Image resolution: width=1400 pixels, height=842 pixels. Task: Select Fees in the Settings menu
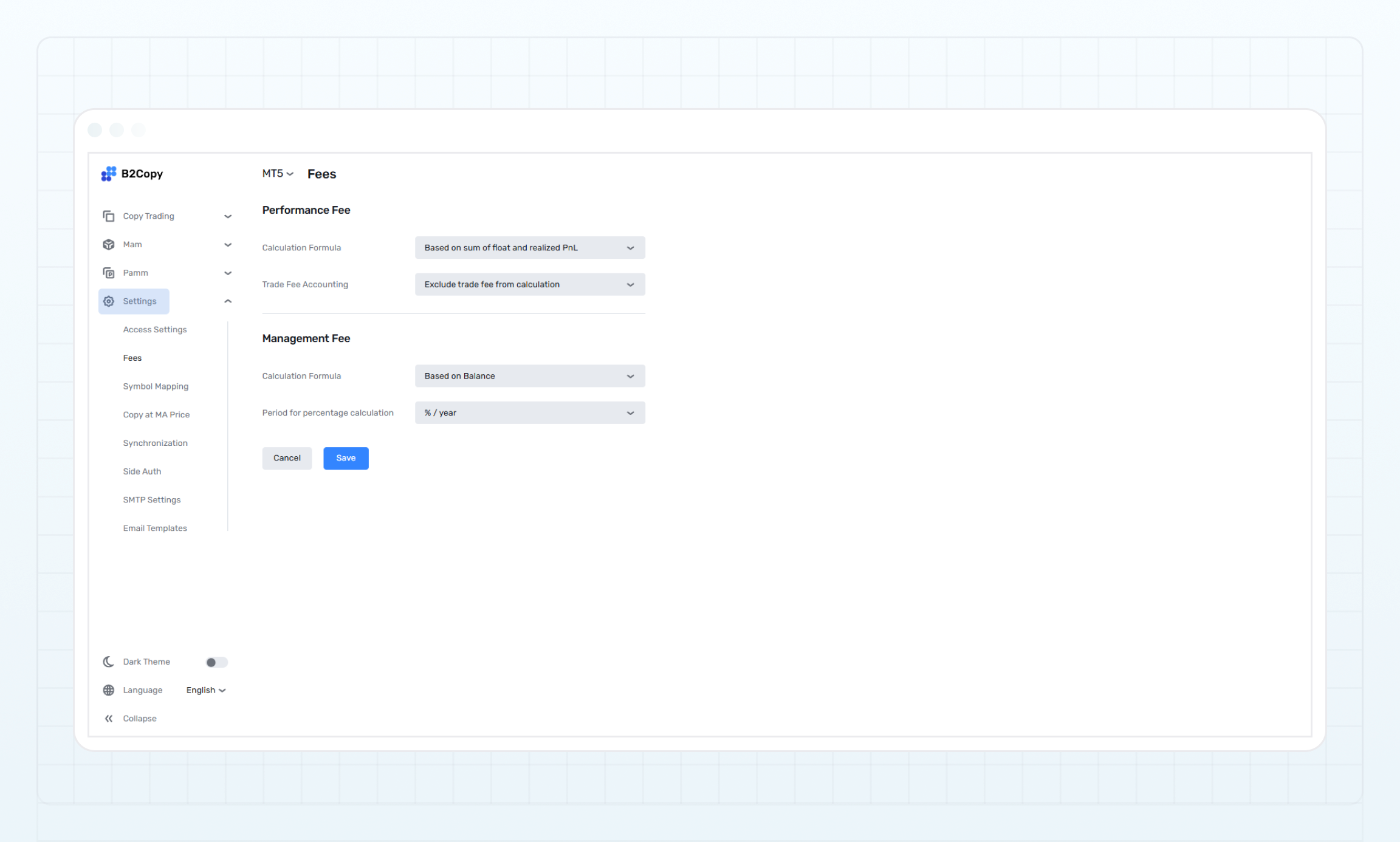coord(132,358)
